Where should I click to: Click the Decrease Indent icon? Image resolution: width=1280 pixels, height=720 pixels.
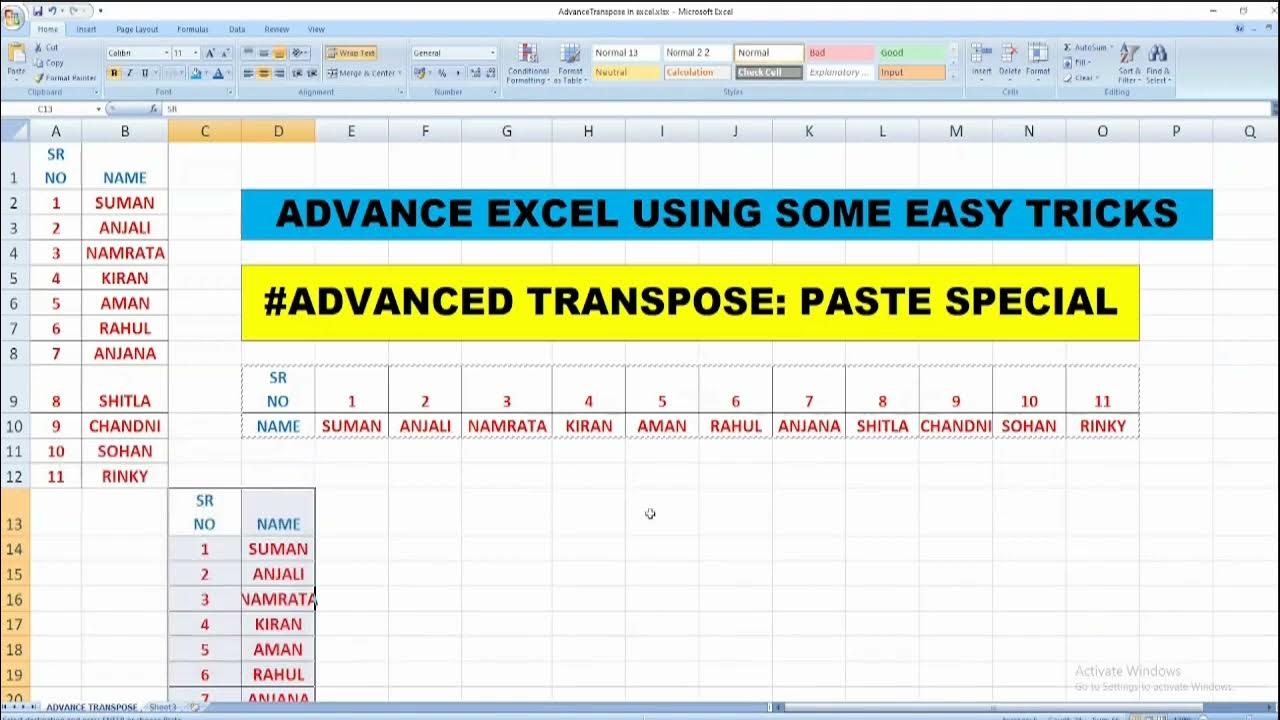click(x=296, y=73)
